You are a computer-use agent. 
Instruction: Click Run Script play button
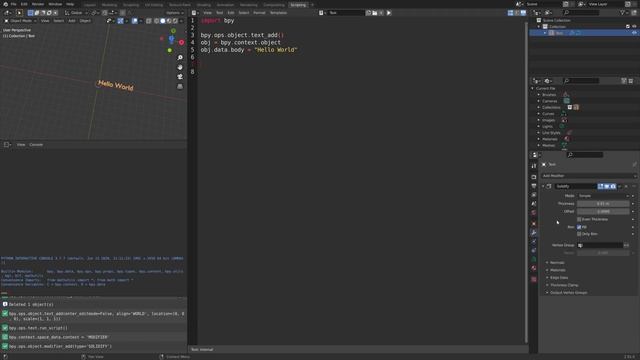tap(389, 13)
